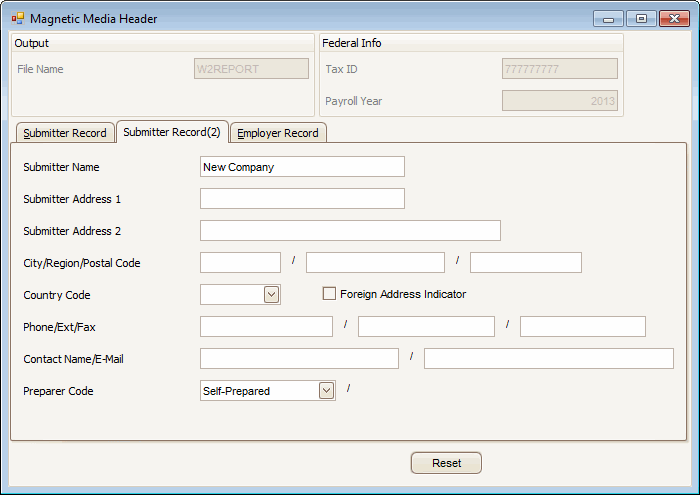Enable the Foreign Address Indicator checkbox

tap(329, 294)
